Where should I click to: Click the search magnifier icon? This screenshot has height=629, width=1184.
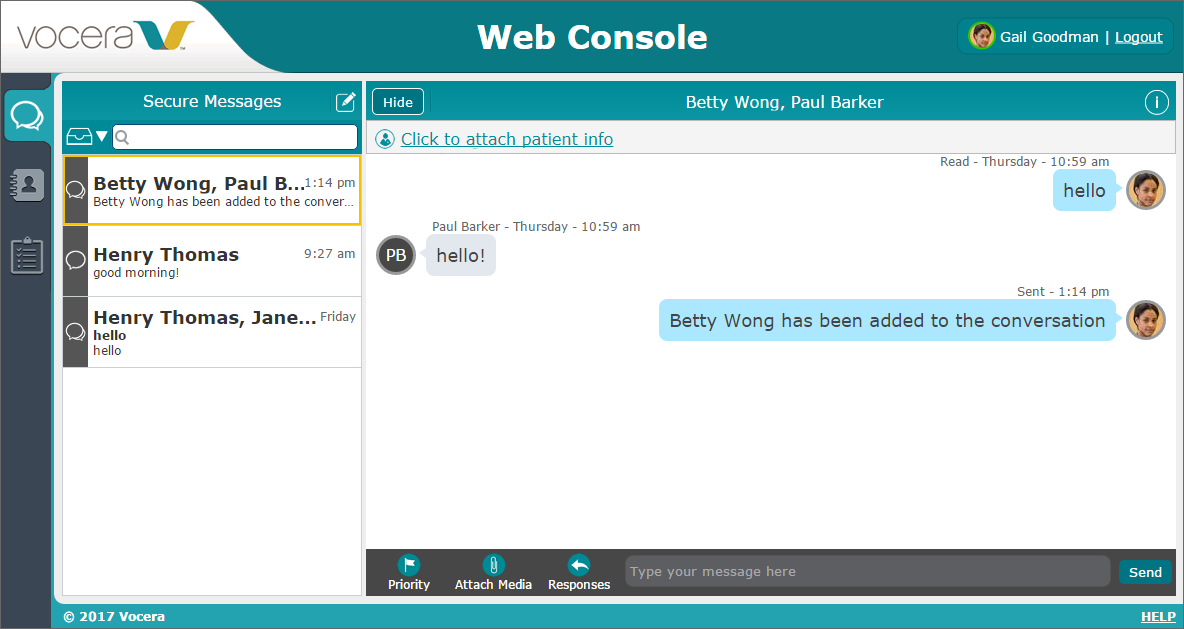point(122,137)
